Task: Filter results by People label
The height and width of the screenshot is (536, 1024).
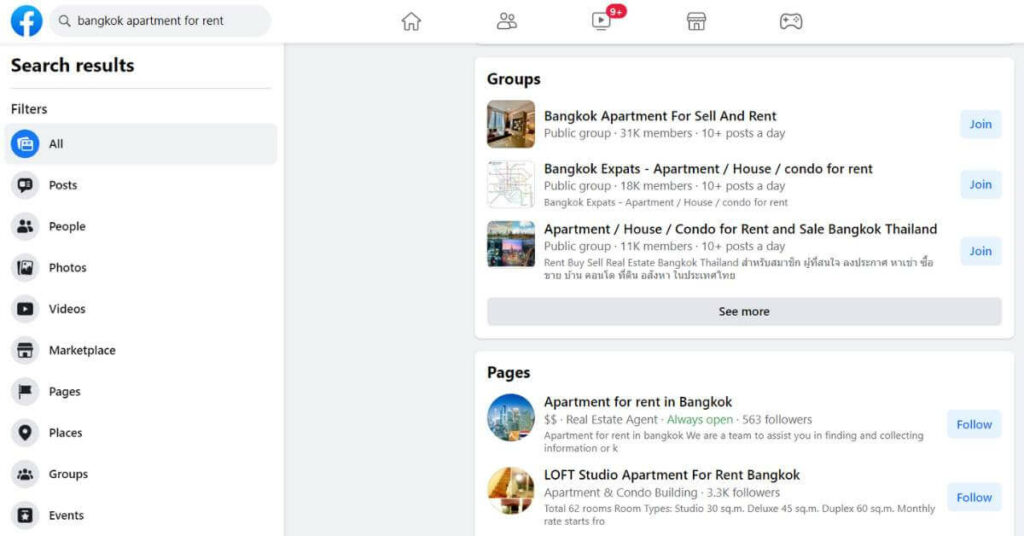Action: [67, 227]
